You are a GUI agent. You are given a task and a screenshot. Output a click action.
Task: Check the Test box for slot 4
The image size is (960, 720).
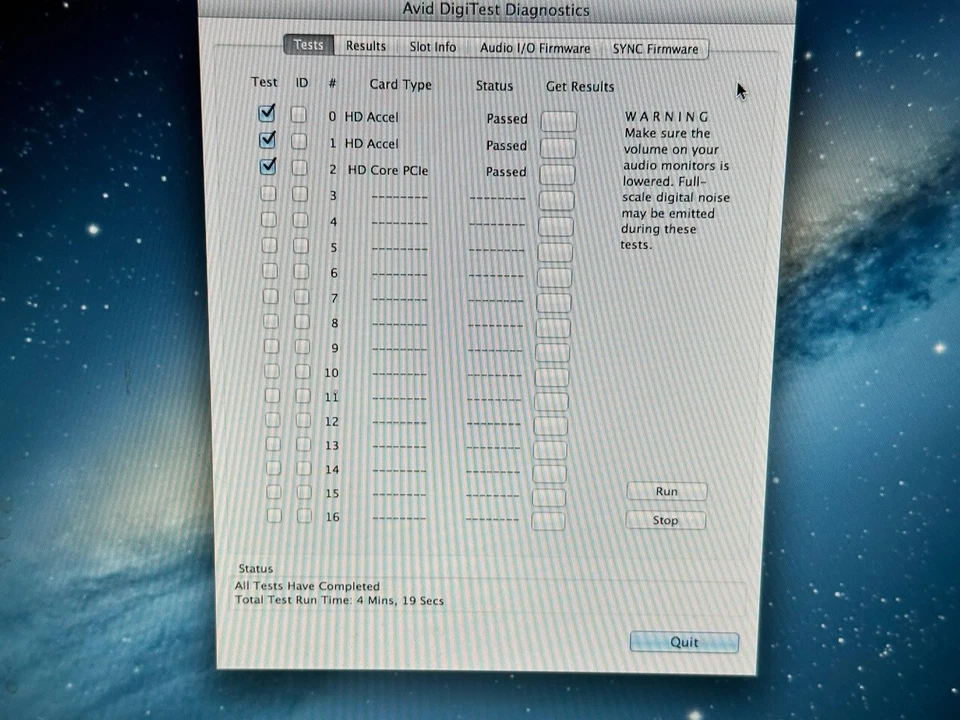pyautogui.click(x=269, y=219)
